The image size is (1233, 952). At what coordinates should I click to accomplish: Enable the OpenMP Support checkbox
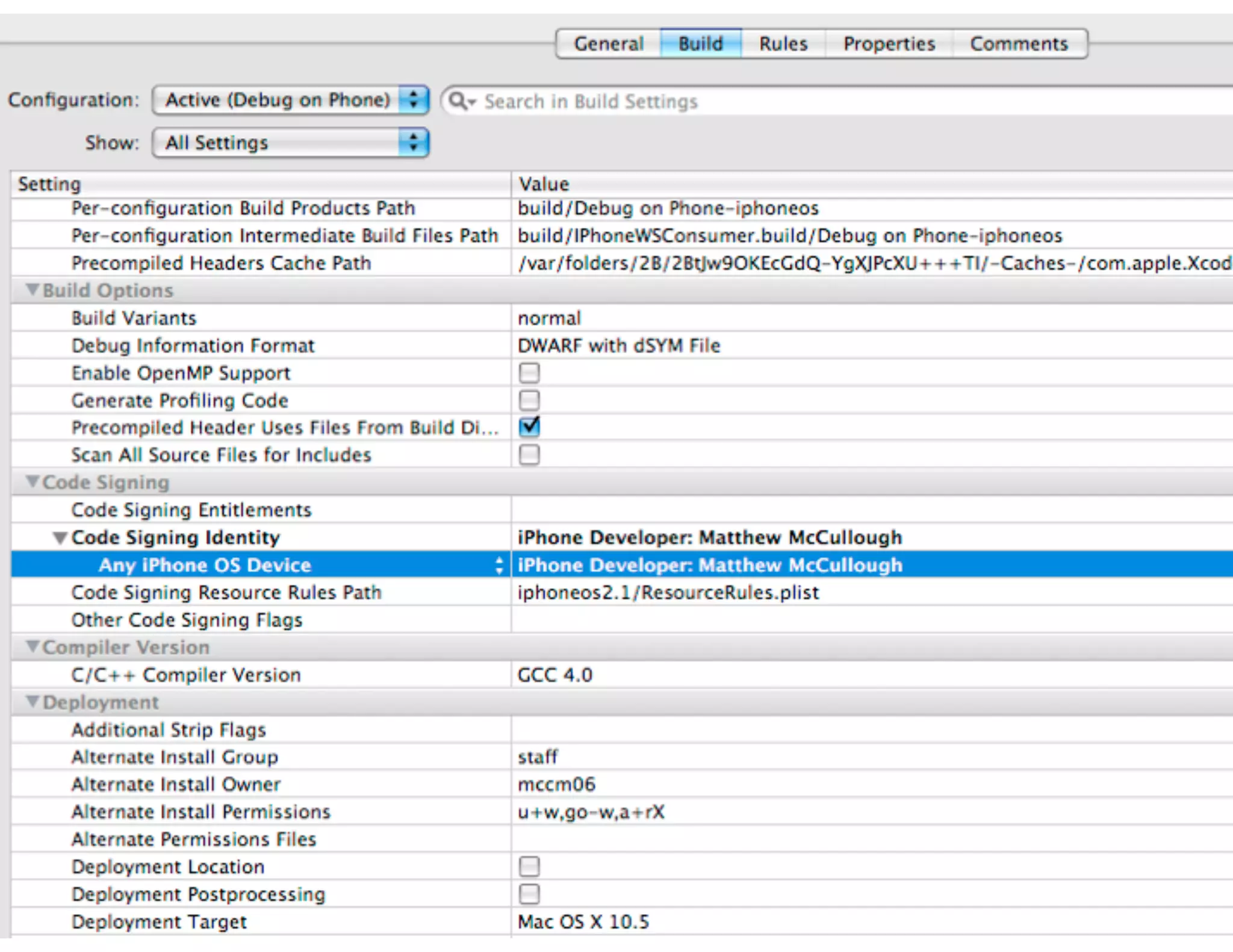pyautogui.click(x=529, y=373)
